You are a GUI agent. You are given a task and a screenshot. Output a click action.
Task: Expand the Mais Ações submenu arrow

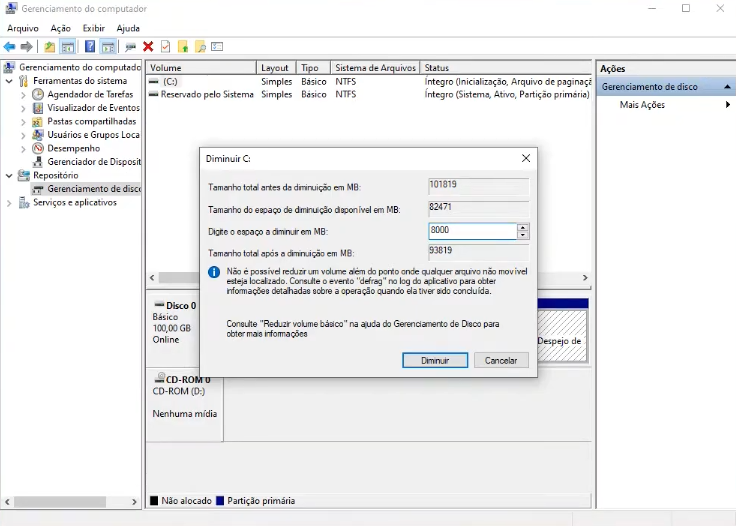point(728,105)
